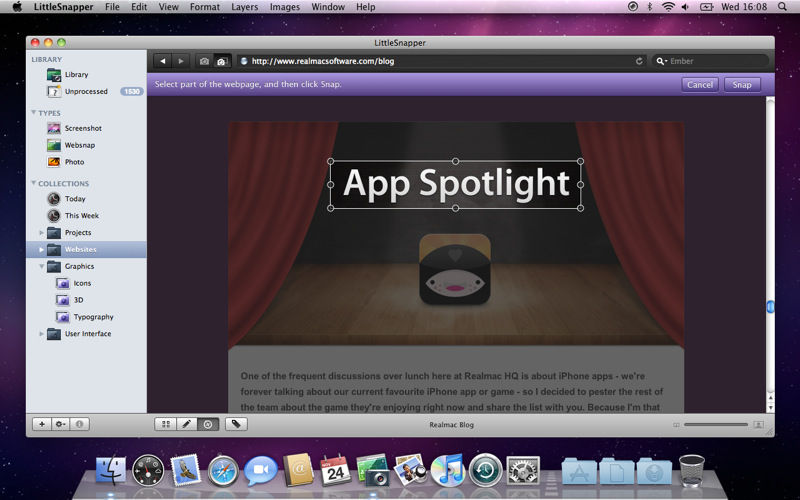This screenshot has width=800, height=500.
Task: Toggle the element snap camera mode
Action: tap(222, 61)
